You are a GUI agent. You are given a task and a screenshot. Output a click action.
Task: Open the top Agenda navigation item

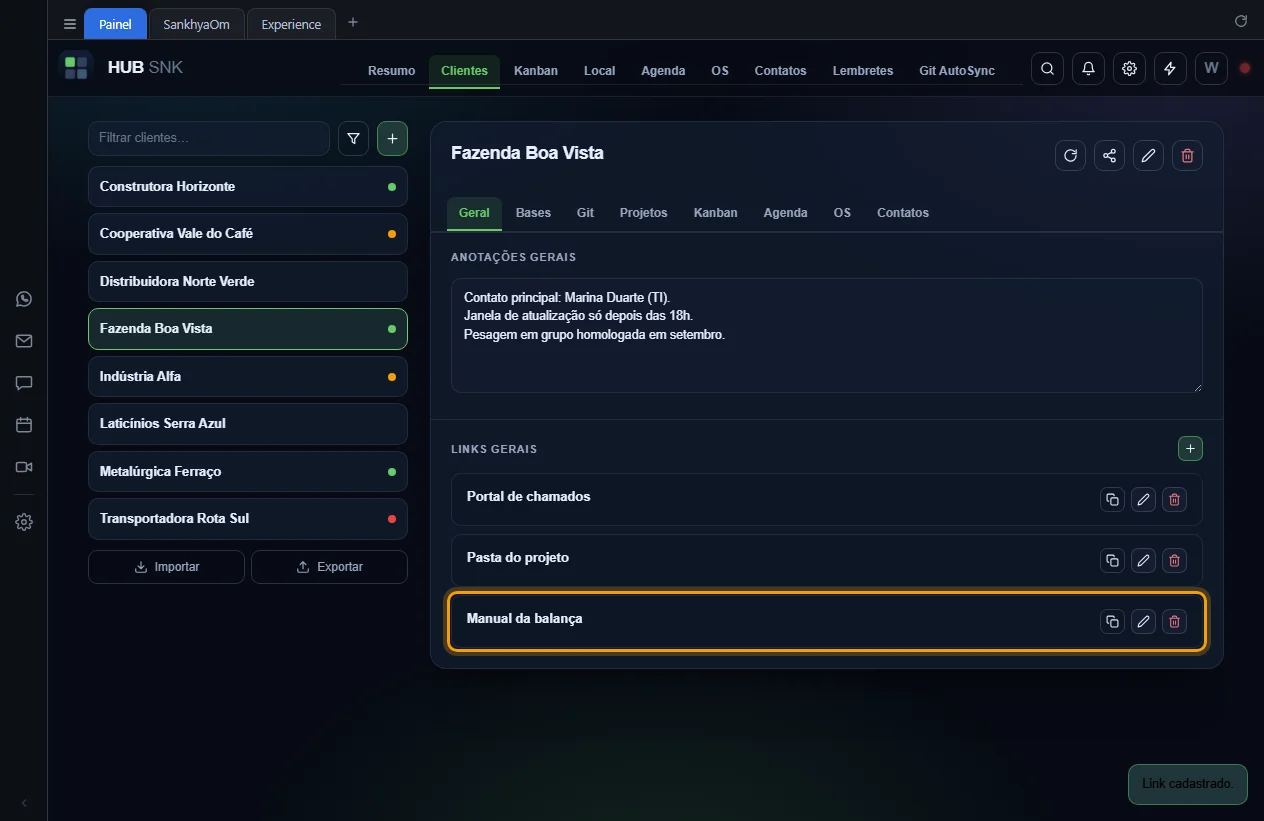tap(663, 70)
